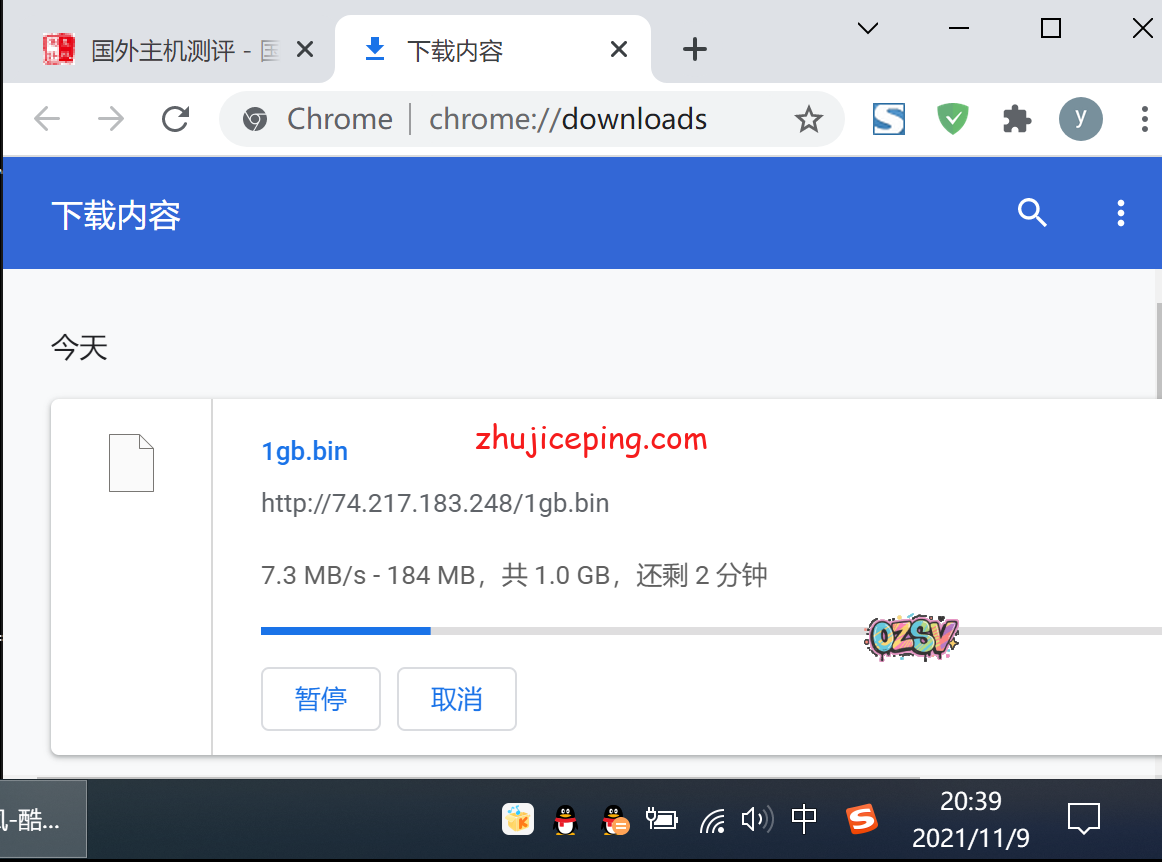Viewport: 1162px width, 862px height.
Task: Cancel the download with 取消 button
Action: (457, 699)
